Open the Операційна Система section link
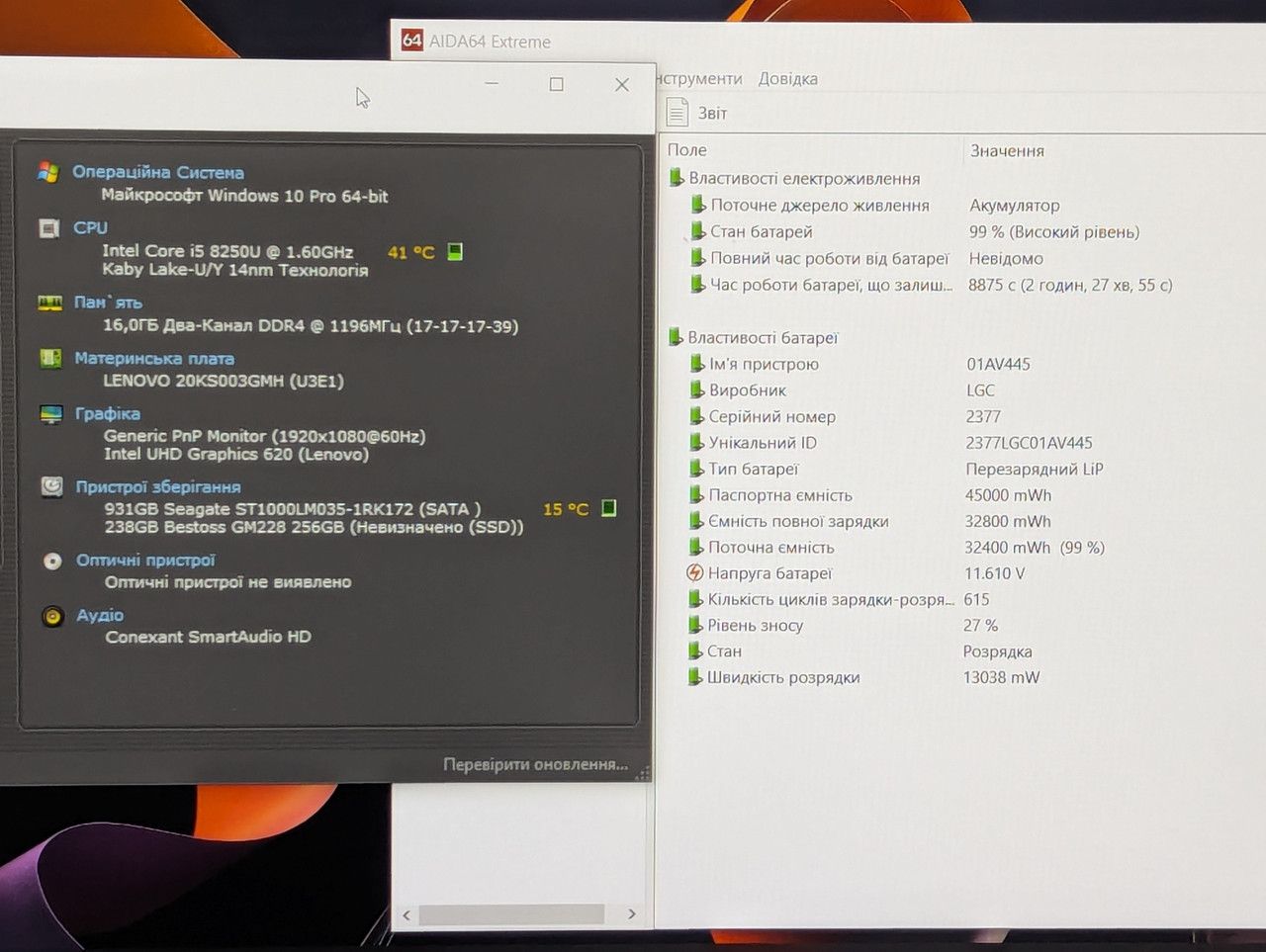Image resolution: width=1266 pixels, height=952 pixels. [x=158, y=172]
